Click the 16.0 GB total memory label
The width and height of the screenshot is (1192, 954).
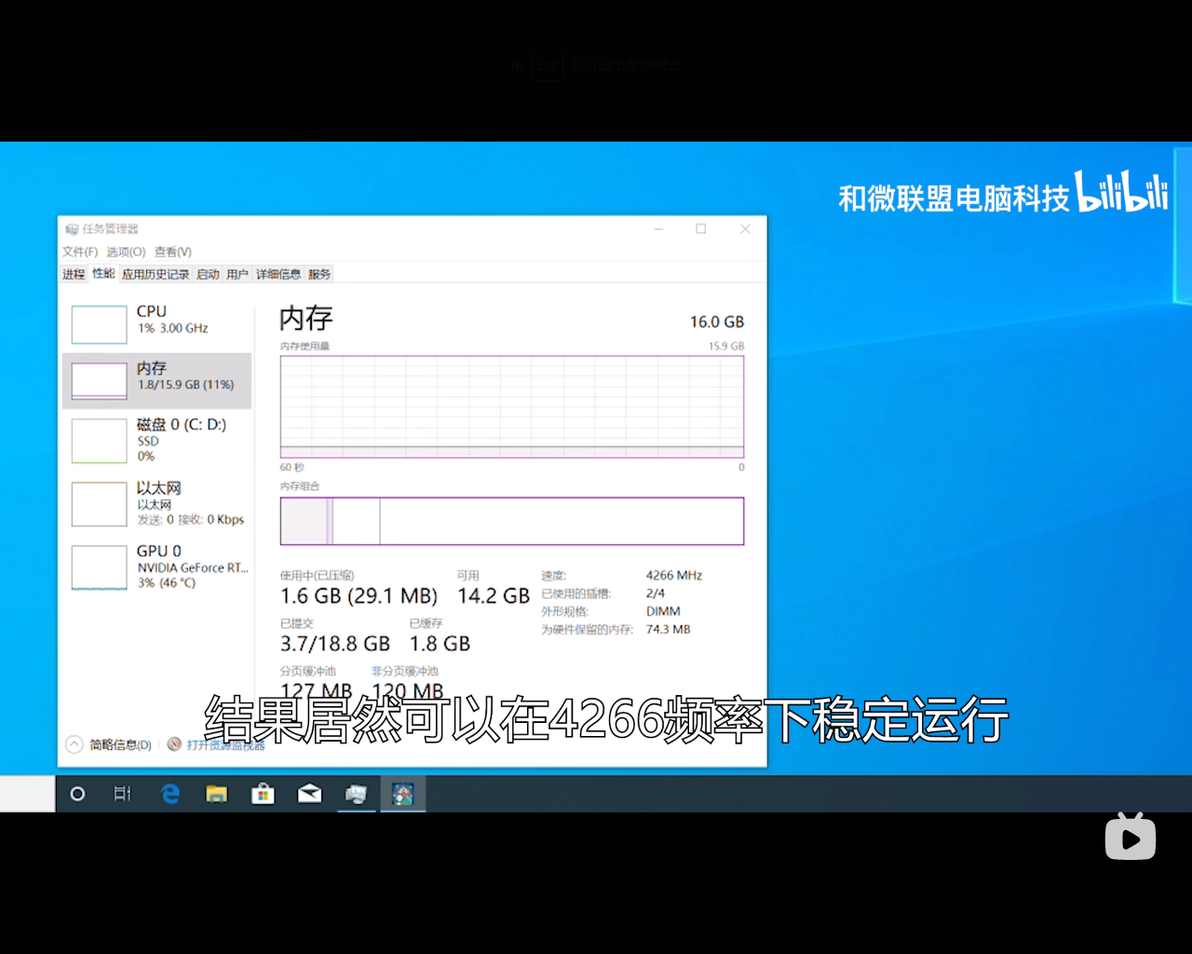[717, 322]
